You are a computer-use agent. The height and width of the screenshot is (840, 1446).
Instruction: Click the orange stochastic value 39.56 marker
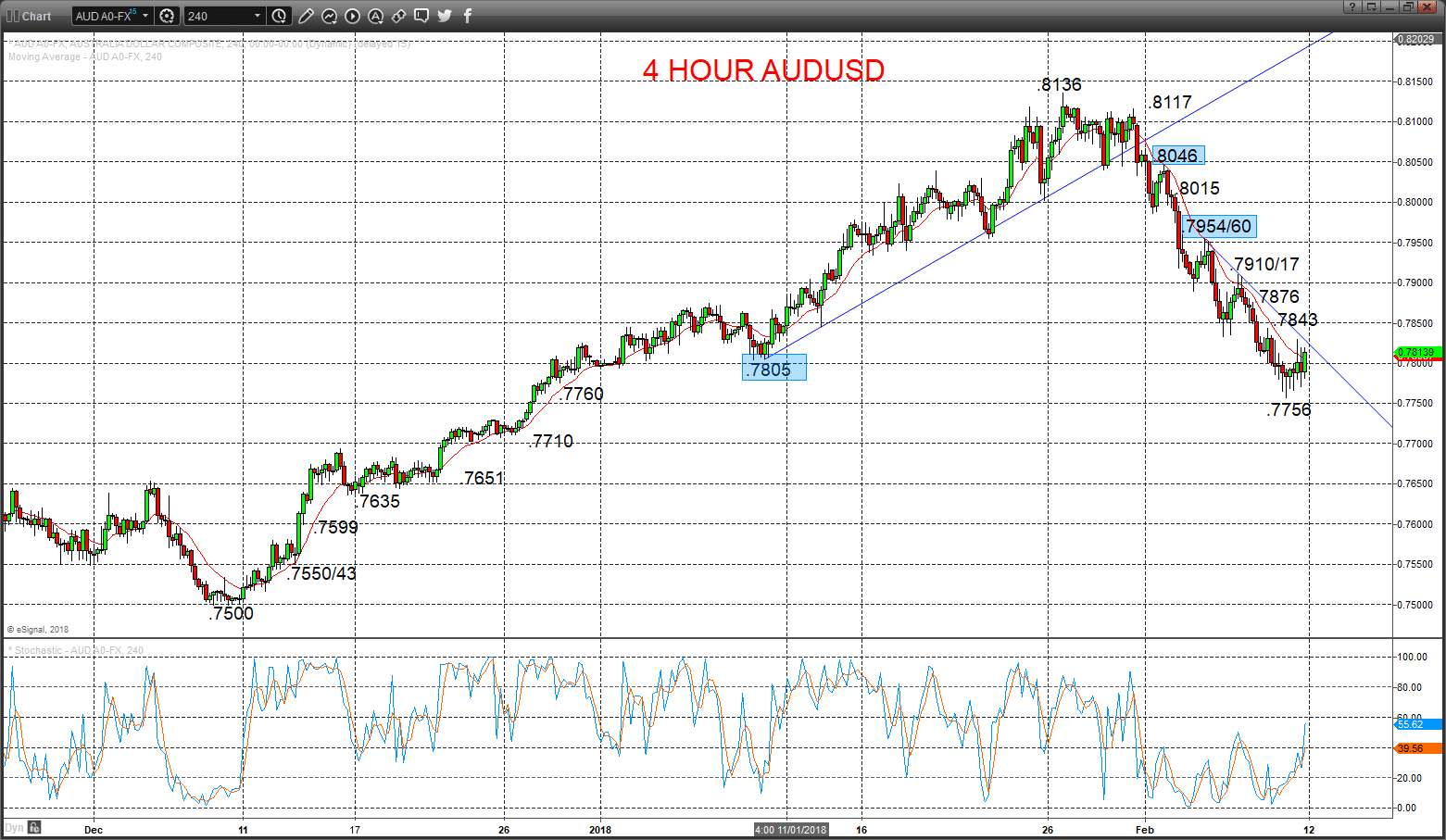[1417, 748]
